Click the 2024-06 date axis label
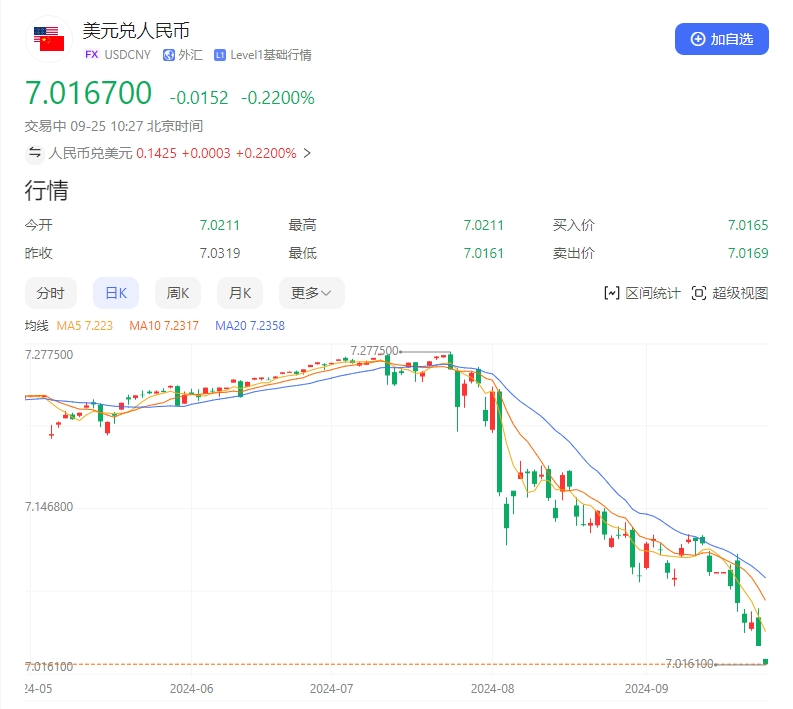The image size is (793, 709). click(x=191, y=689)
